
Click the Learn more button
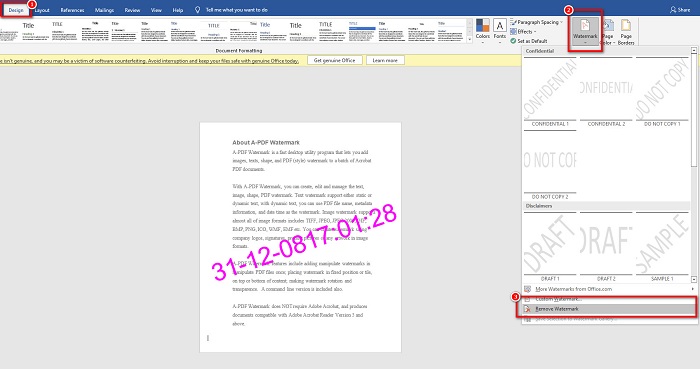[x=385, y=60]
